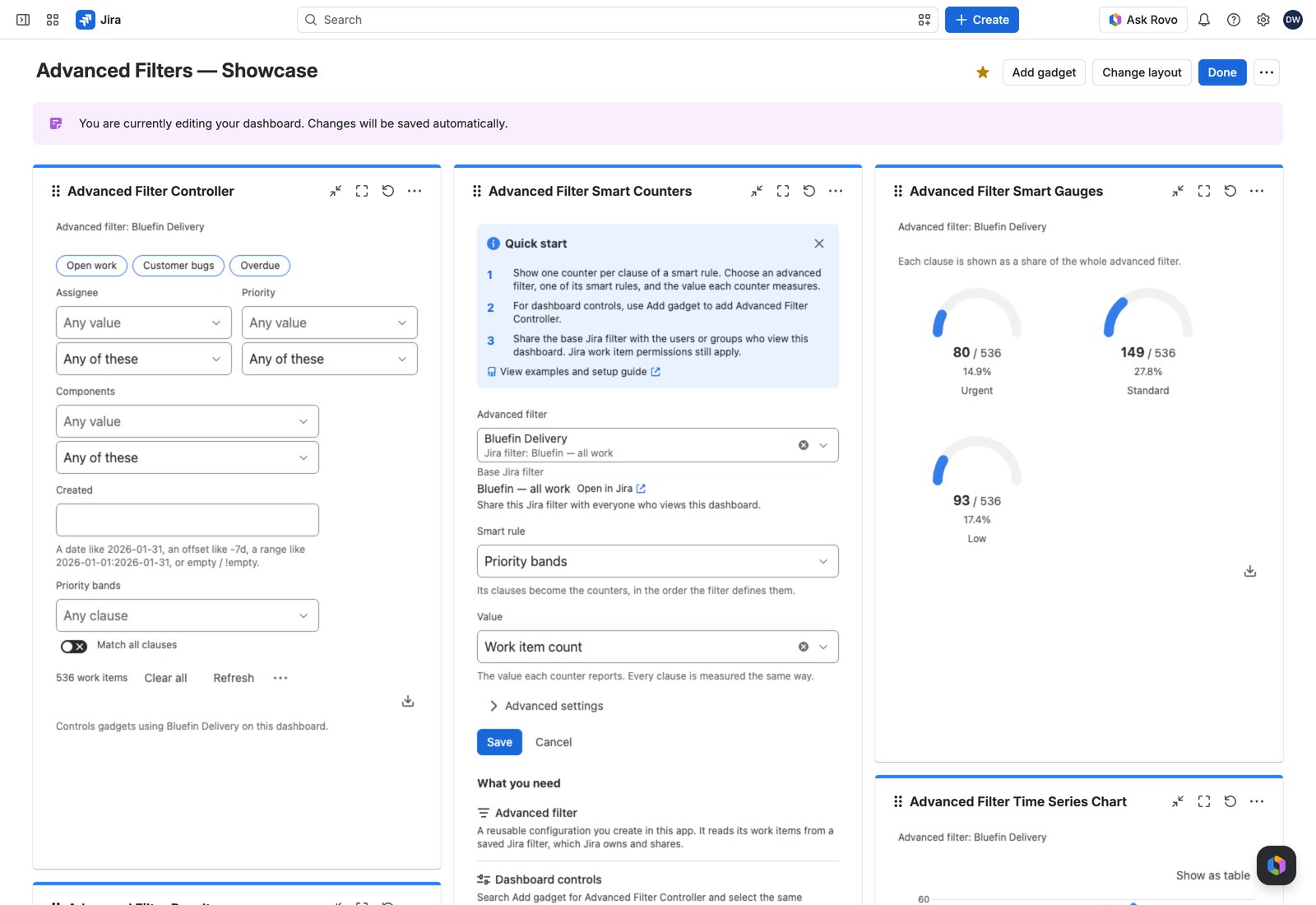Open View examples and setup guide link

click(574, 372)
